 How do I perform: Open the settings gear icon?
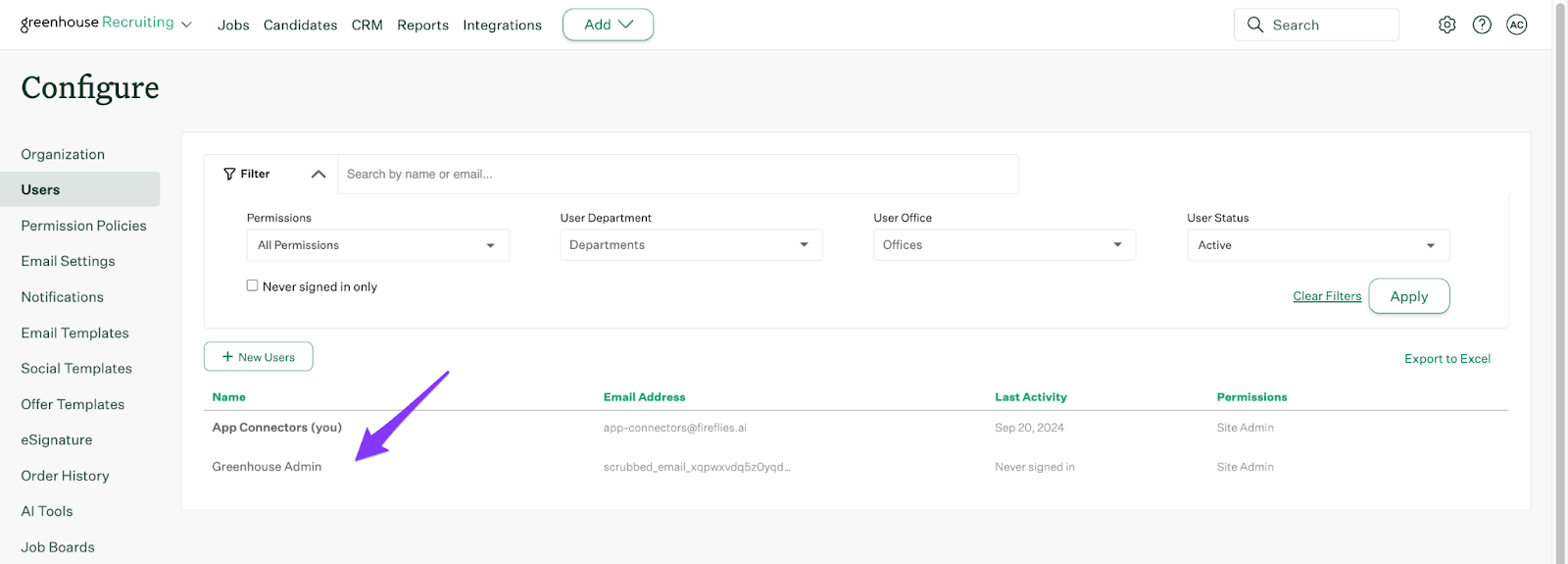[x=1446, y=26]
